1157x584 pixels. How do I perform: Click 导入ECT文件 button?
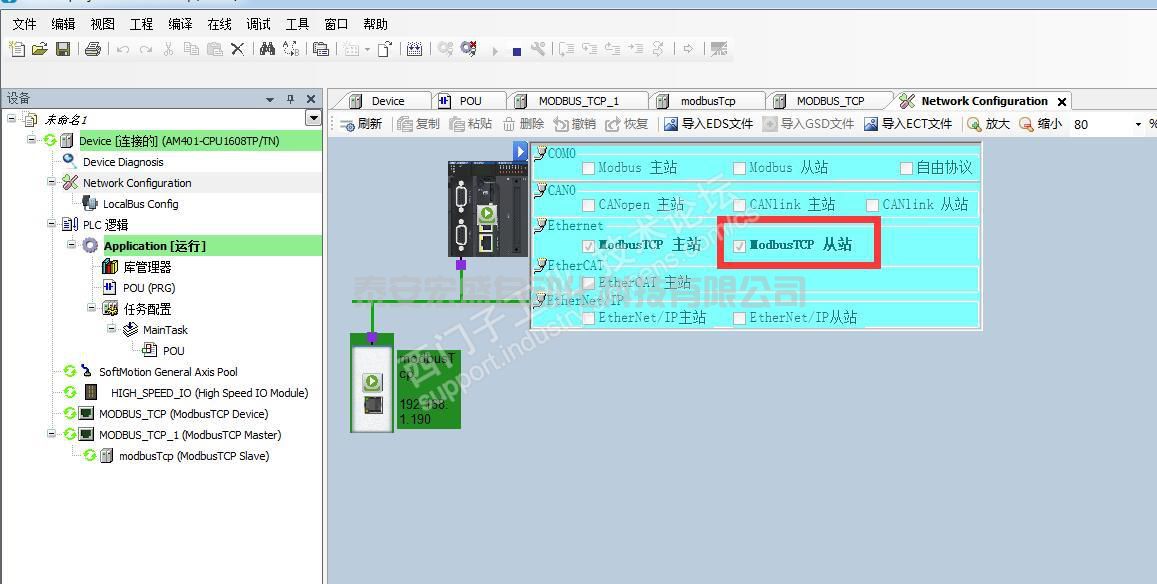point(908,124)
